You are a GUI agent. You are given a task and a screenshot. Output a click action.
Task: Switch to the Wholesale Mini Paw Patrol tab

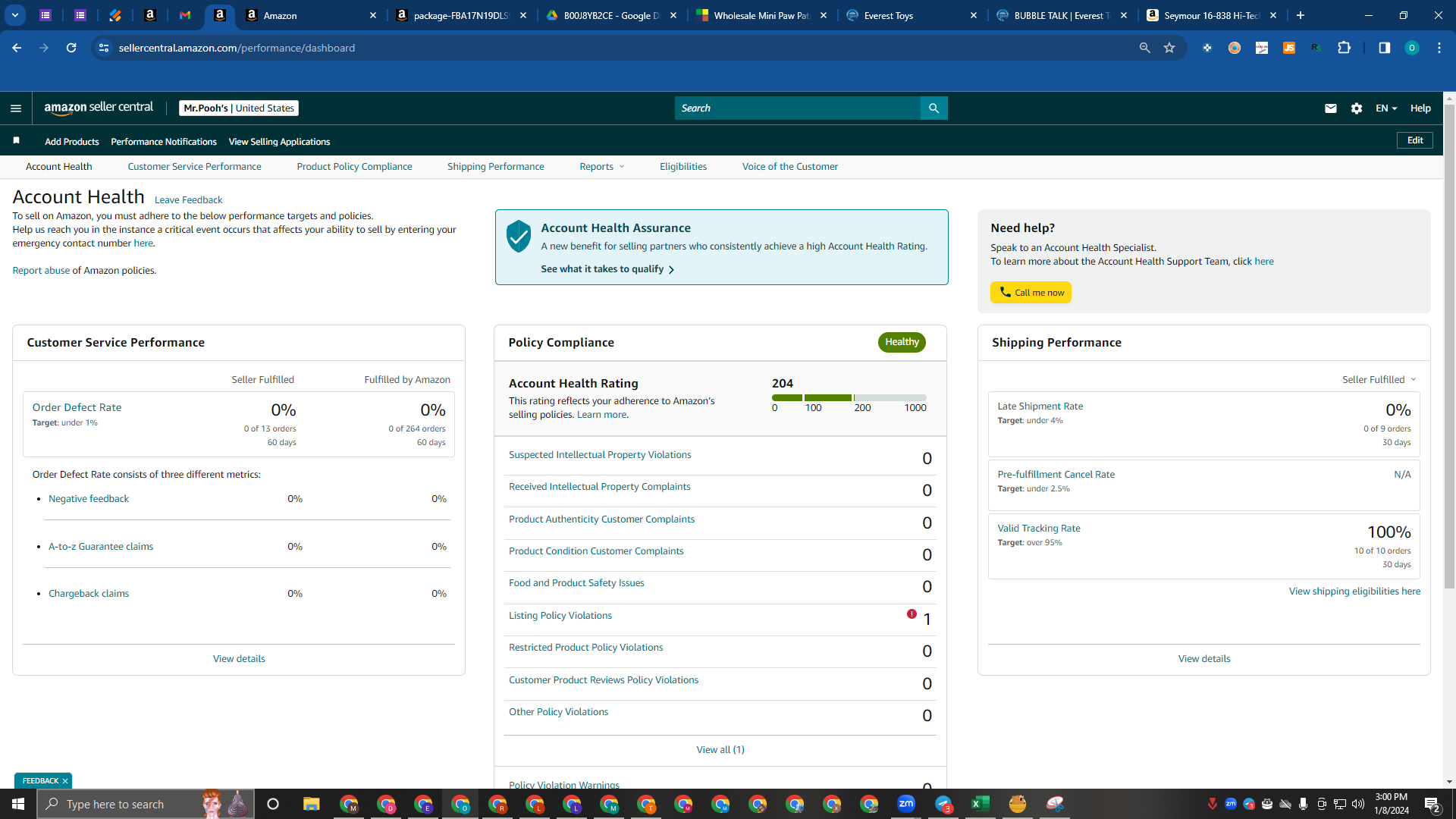(762, 15)
